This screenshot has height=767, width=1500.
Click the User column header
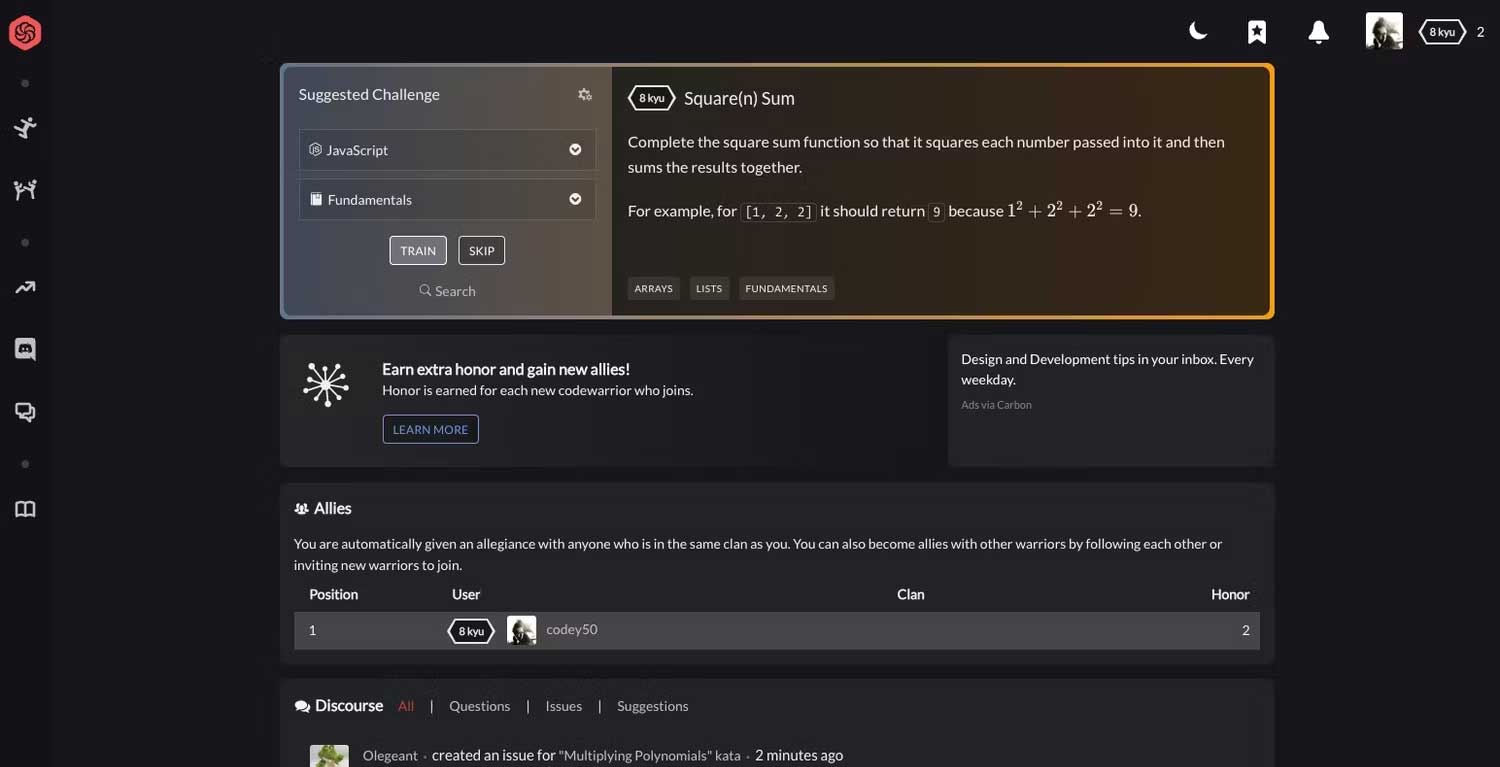[466, 594]
